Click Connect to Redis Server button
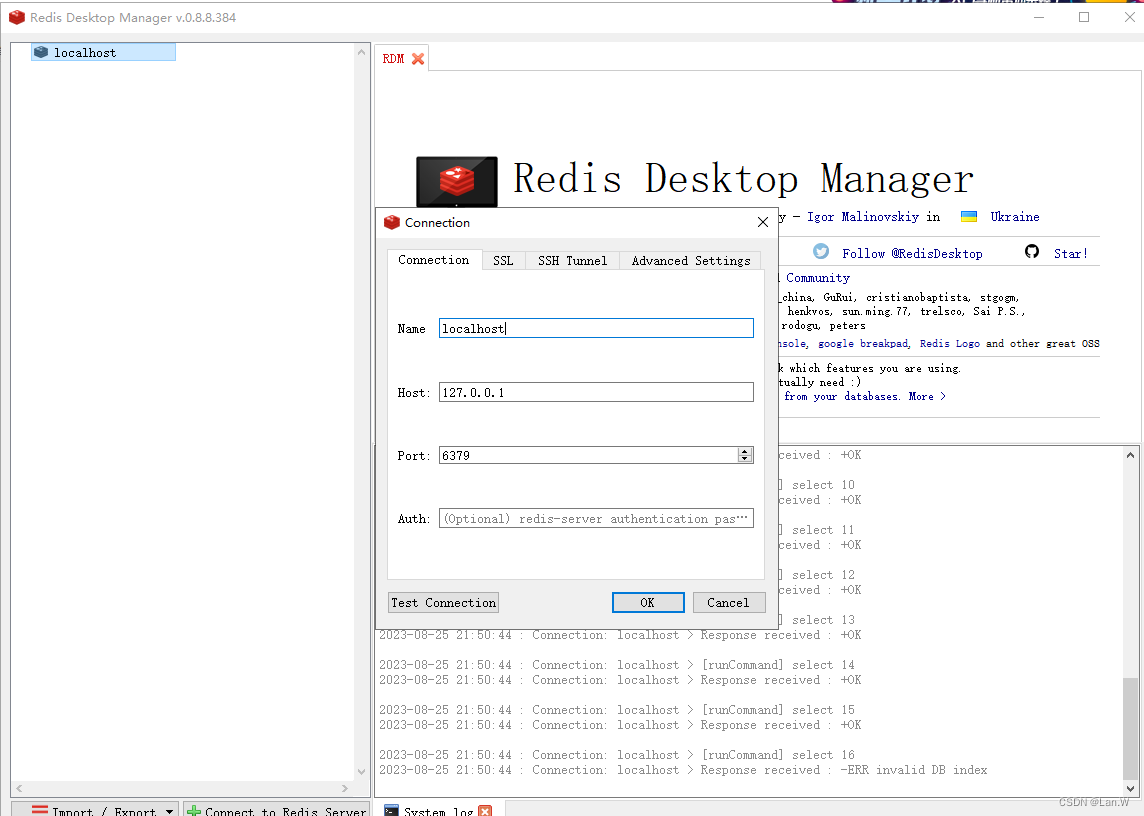The height and width of the screenshot is (816, 1144). (277, 810)
